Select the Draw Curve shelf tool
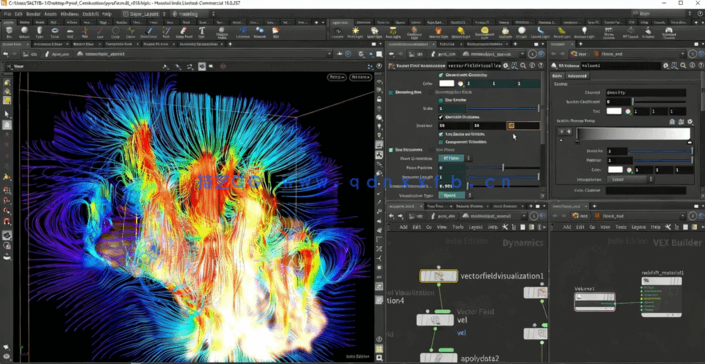This screenshot has height=364, width=705. [148, 32]
